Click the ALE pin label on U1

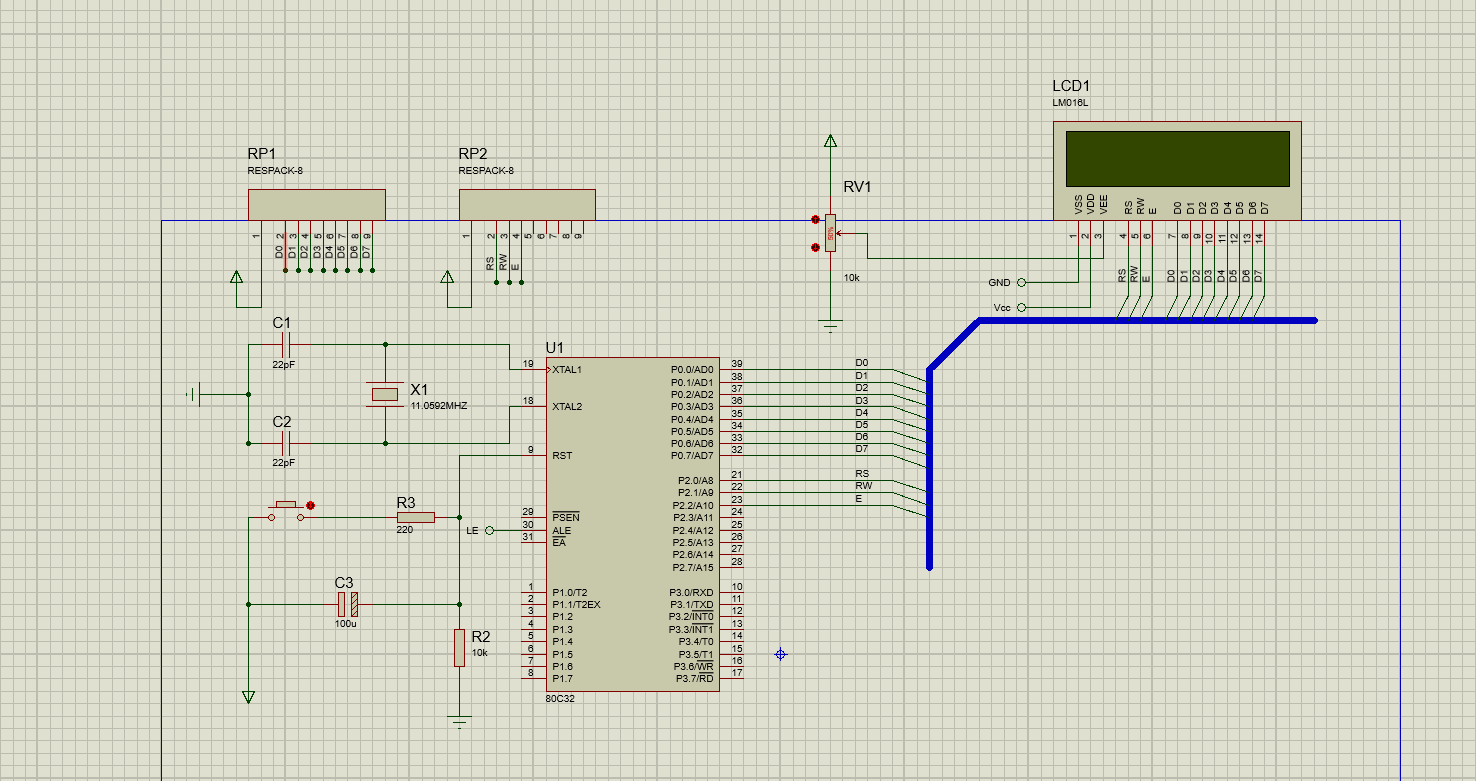point(560,530)
